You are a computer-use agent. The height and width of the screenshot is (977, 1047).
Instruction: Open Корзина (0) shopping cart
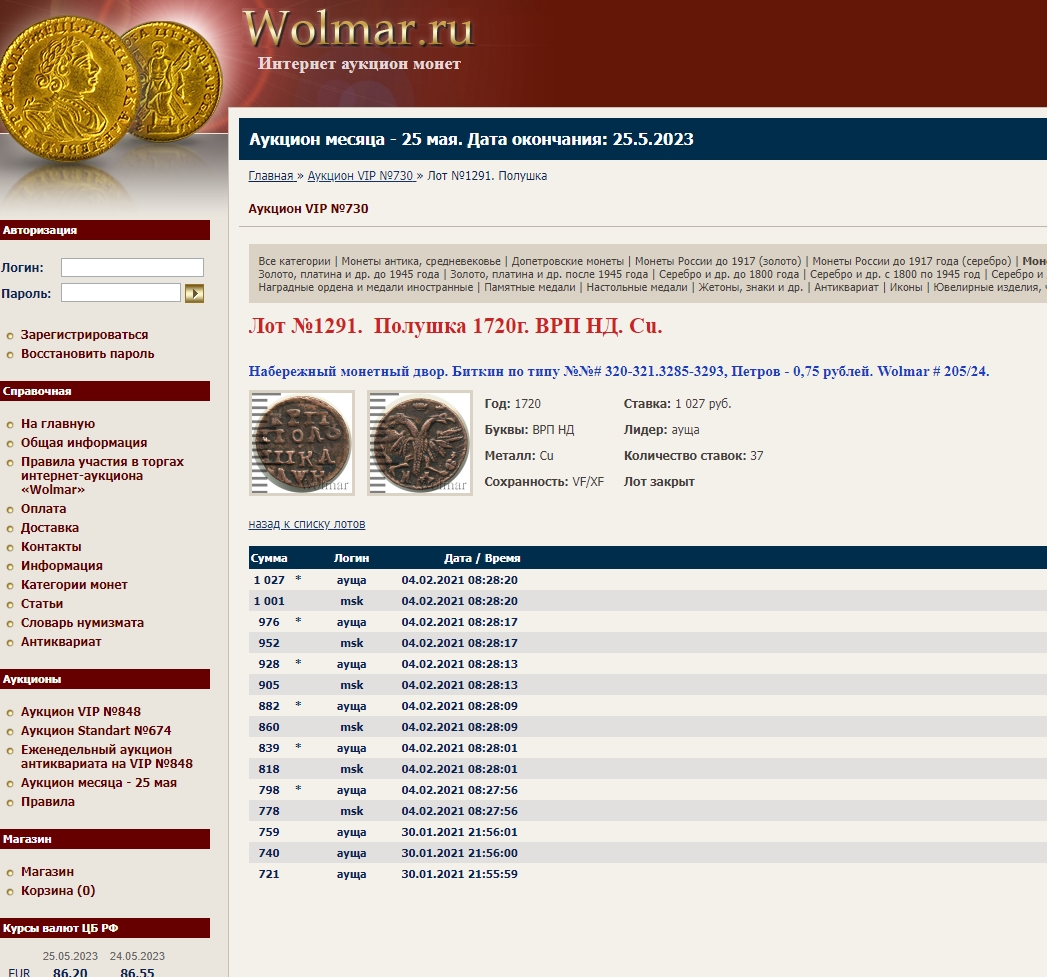[x=58, y=891]
